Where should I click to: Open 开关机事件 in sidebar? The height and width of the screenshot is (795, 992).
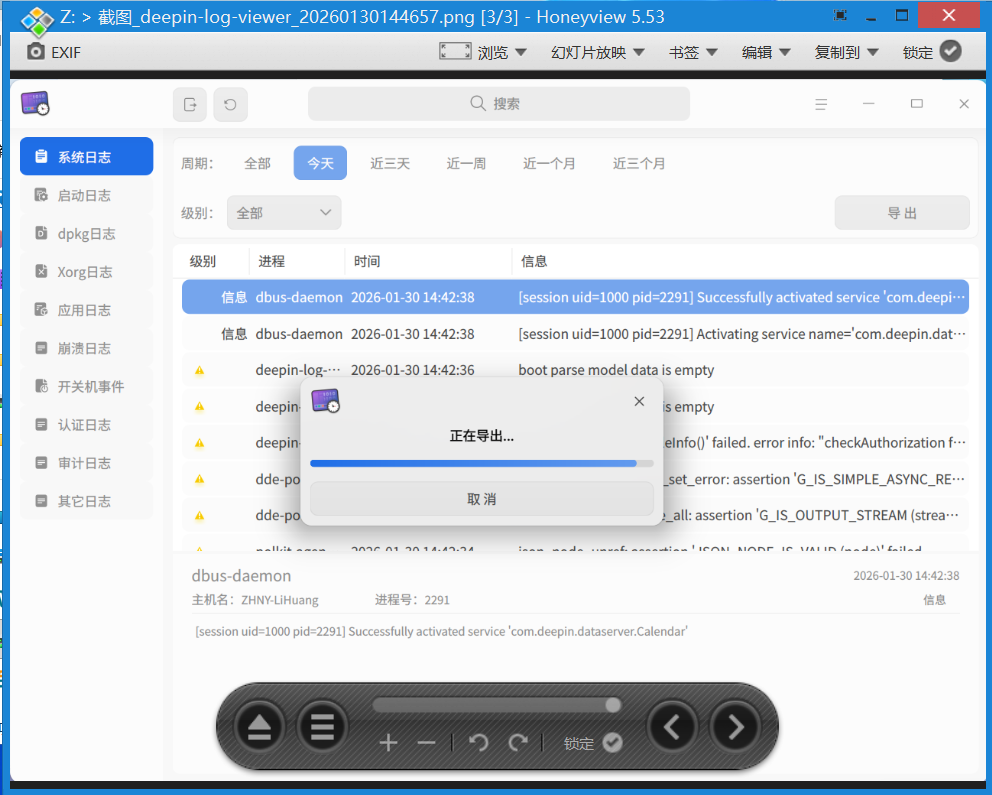pos(87,386)
